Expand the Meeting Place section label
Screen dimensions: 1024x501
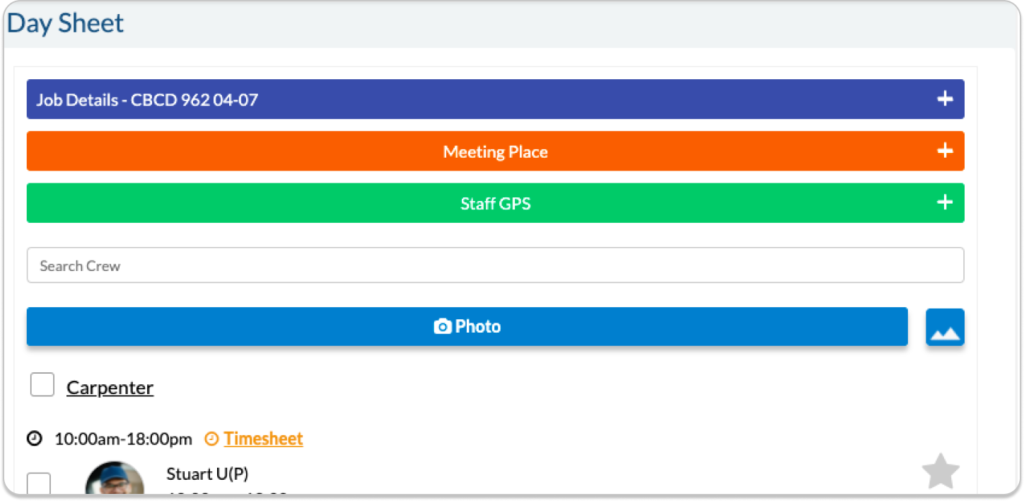[495, 152]
